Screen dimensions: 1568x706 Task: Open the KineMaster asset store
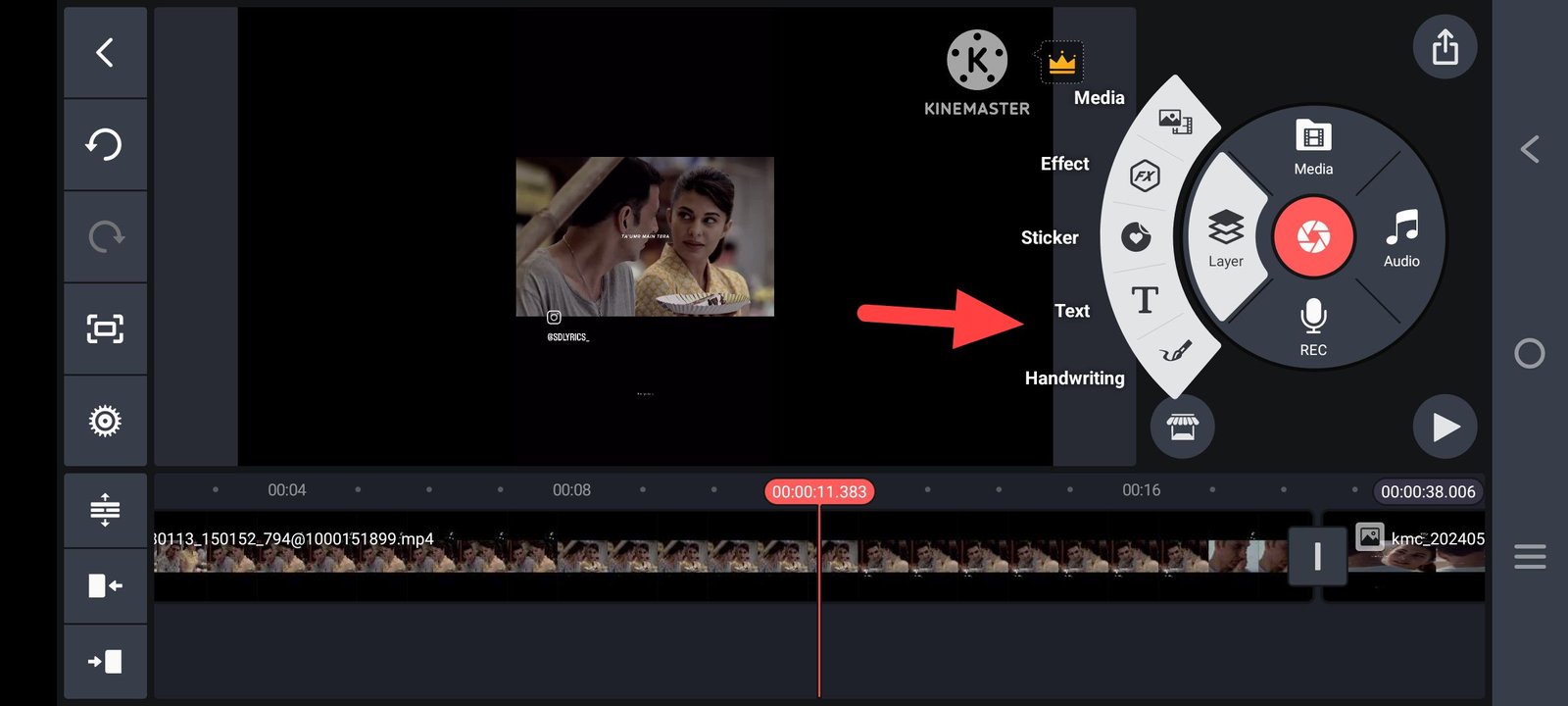pyautogui.click(x=1182, y=427)
